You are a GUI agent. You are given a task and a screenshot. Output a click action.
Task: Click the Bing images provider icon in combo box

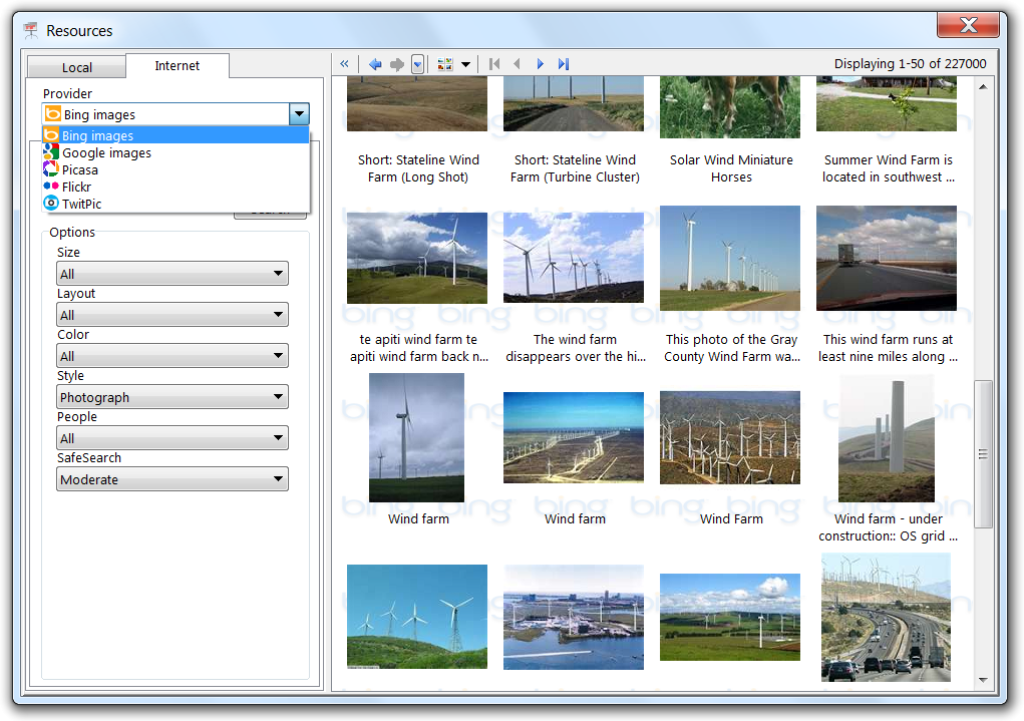point(53,114)
